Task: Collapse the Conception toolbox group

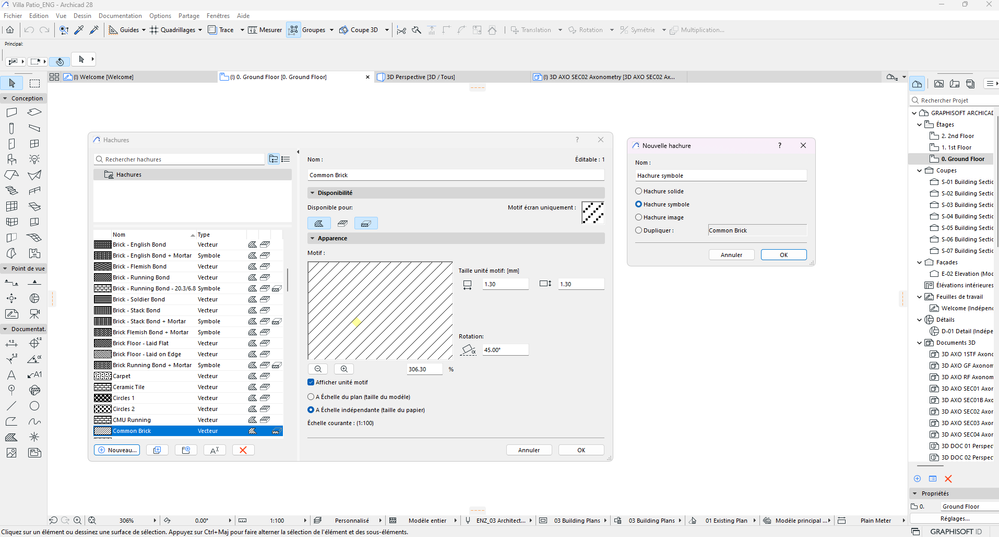Action: click(5, 99)
